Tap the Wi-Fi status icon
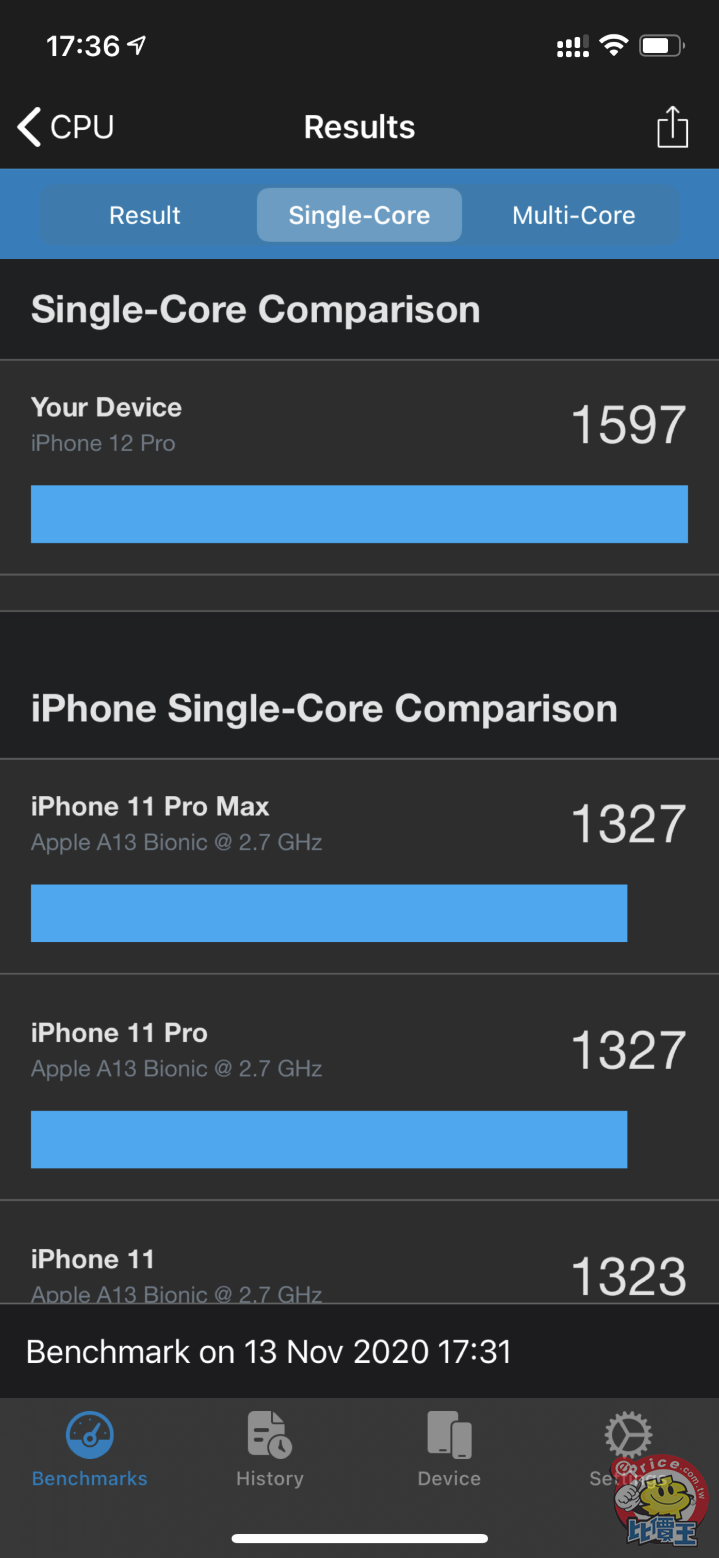 click(x=613, y=46)
